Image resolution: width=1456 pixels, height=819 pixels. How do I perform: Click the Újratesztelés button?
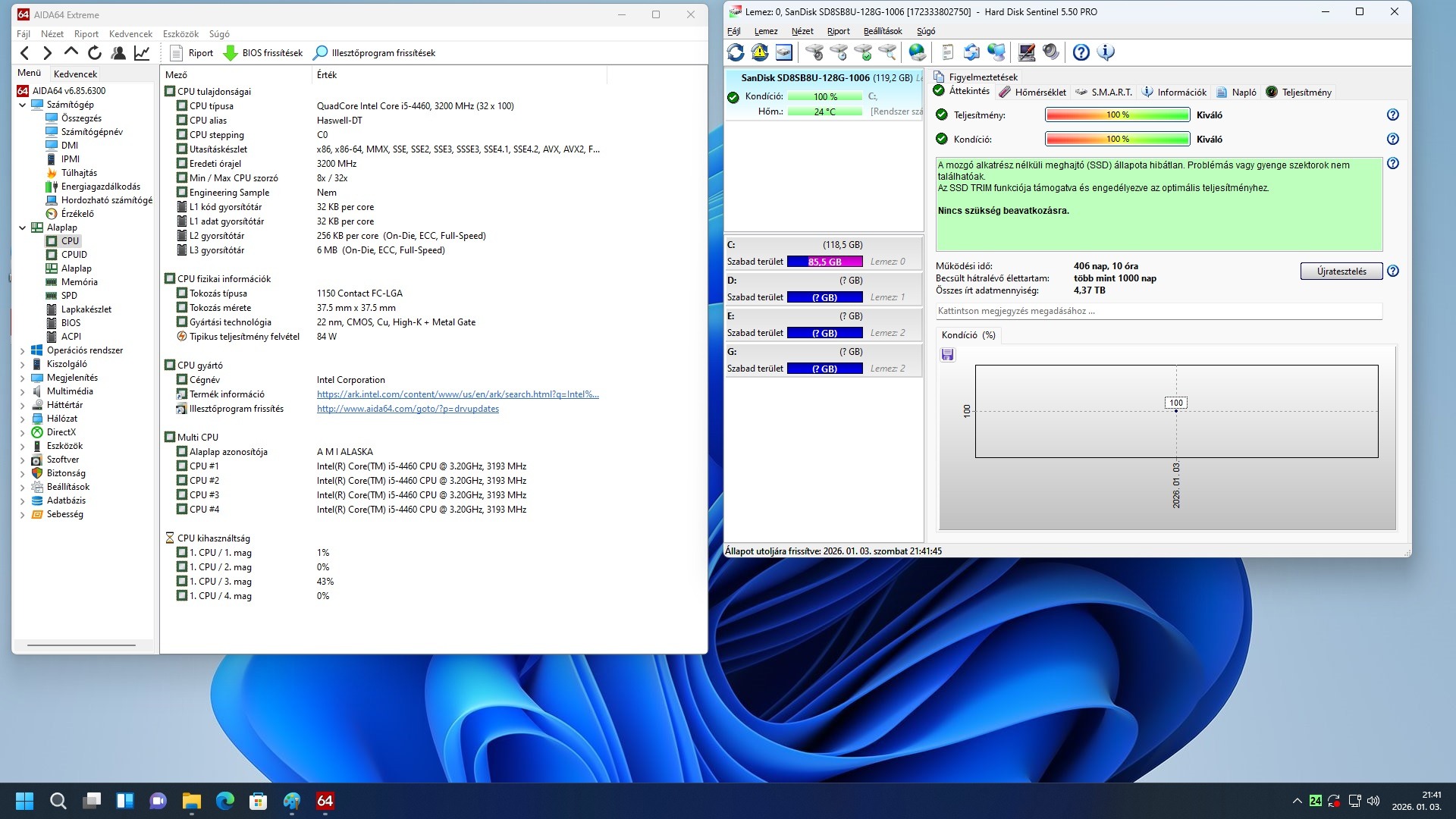[x=1341, y=271]
